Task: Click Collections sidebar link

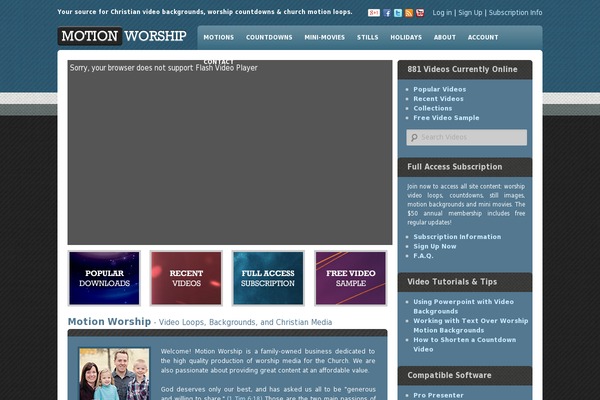Action: pyautogui.click(x=432, y=108)
